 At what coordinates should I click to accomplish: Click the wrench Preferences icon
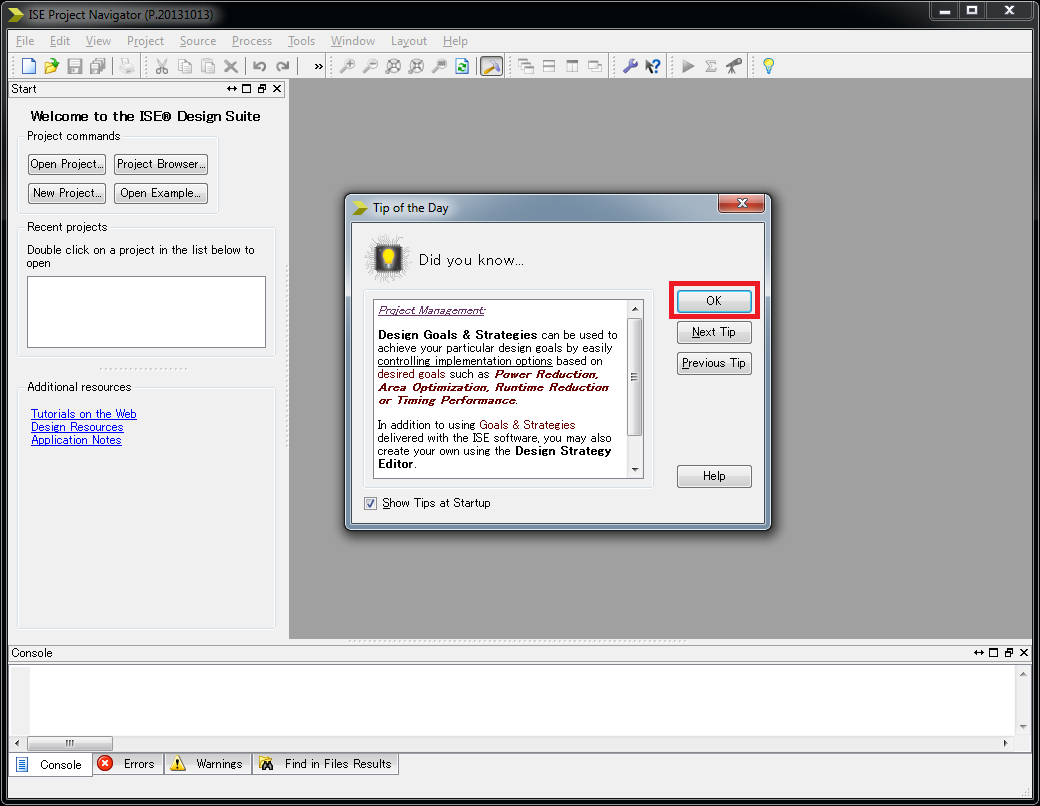pyautogui.click(x=629, y=66)
